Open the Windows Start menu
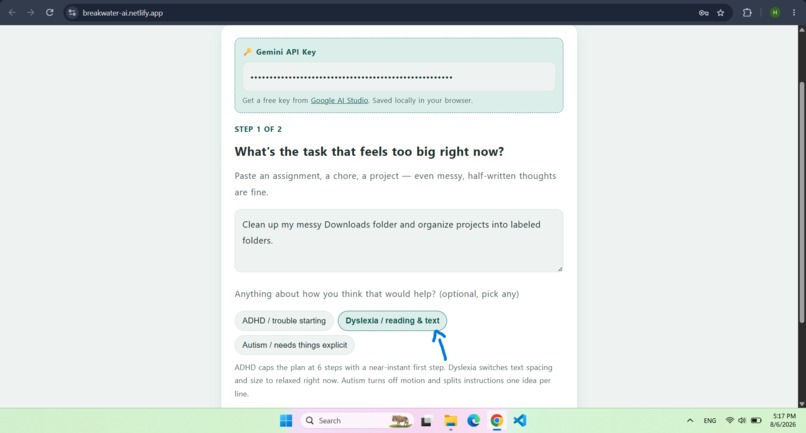This screenshot has width=806, height=433. (286, 421)
